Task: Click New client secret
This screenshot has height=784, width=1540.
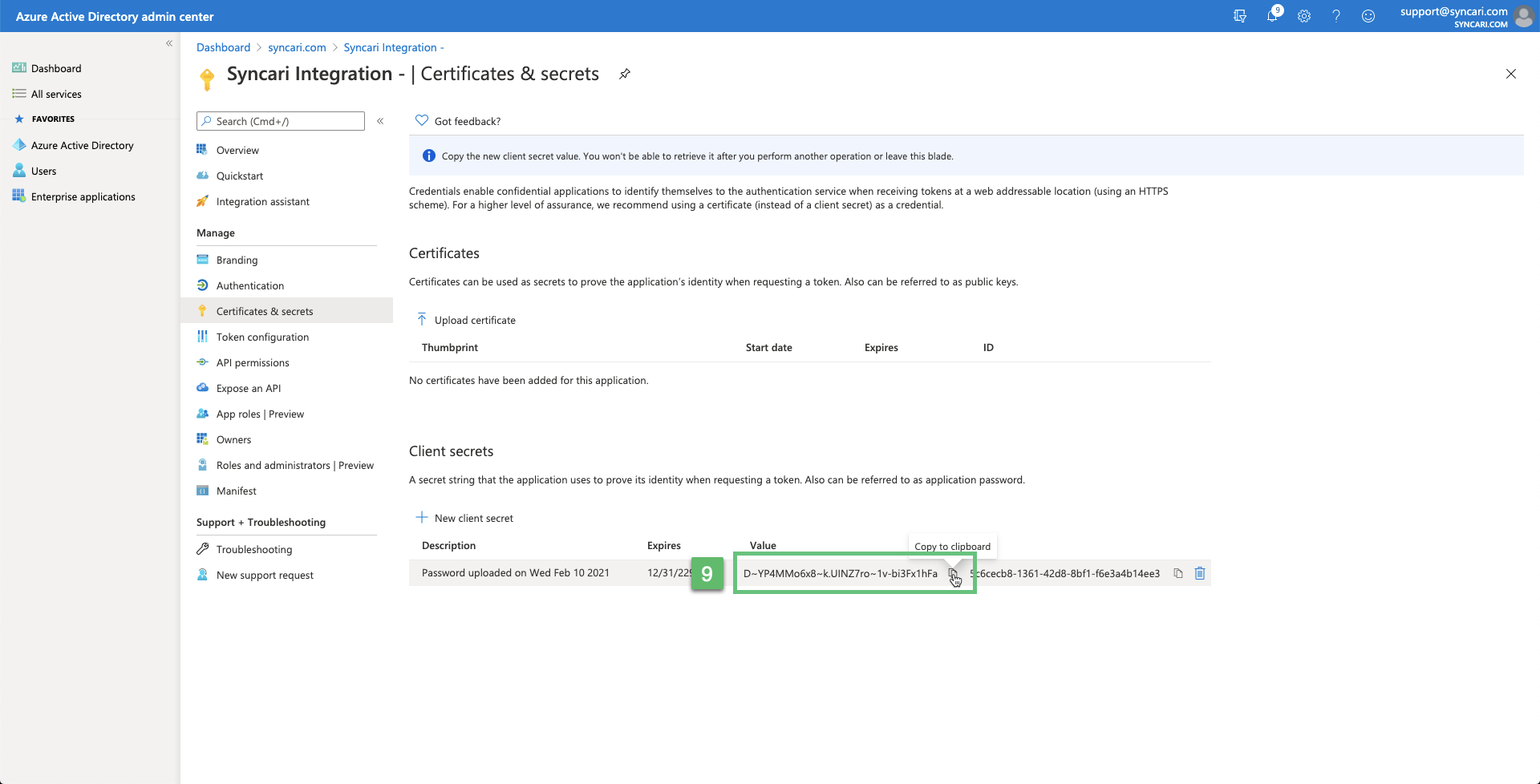Action: click(464, 518)
